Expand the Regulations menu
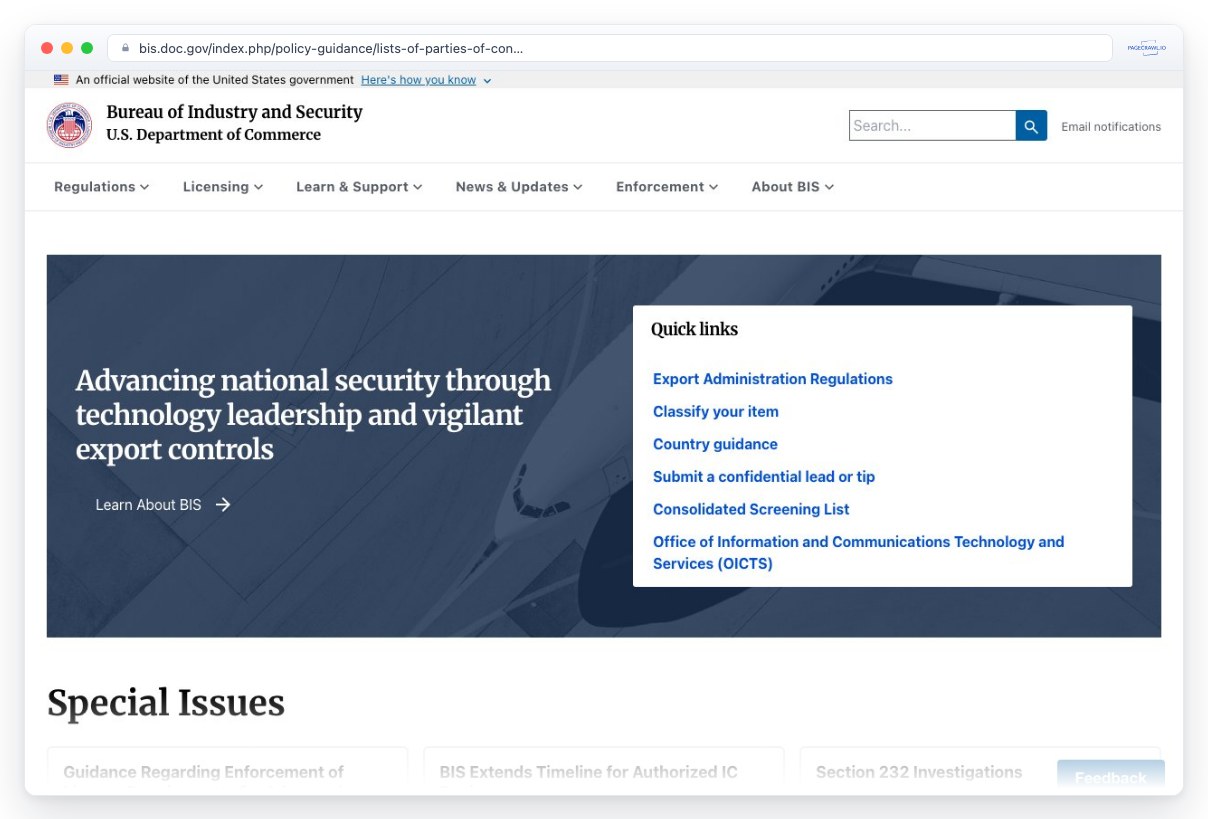 click(101, 187)
